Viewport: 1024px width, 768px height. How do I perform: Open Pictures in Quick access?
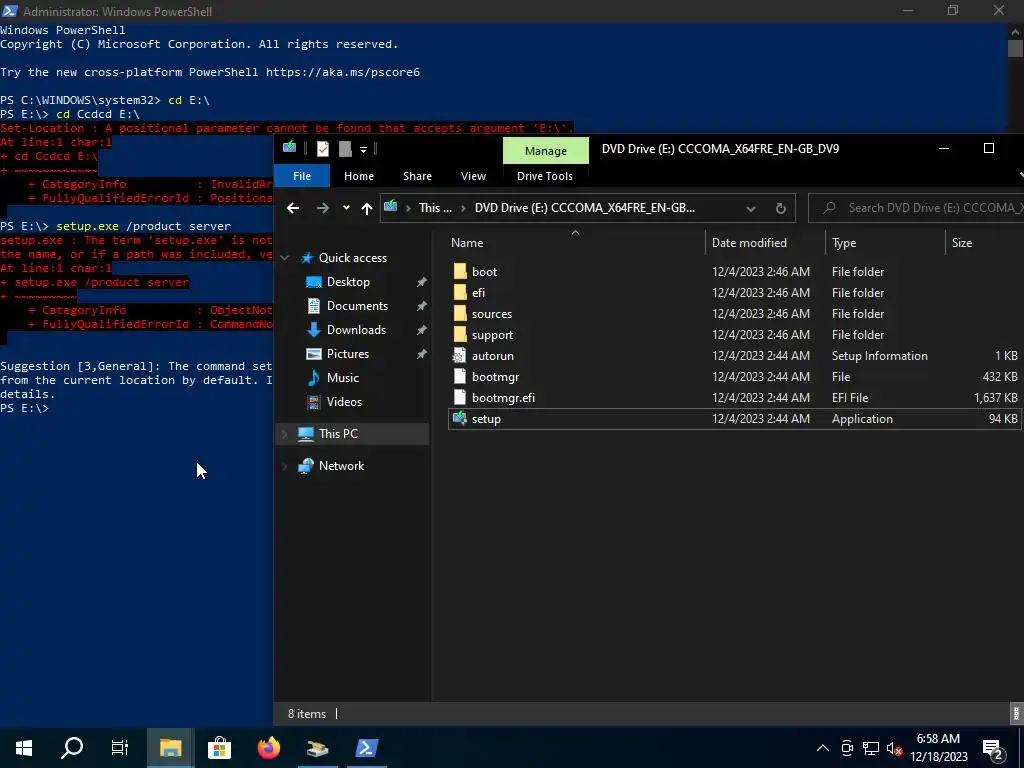coord(347,353)
